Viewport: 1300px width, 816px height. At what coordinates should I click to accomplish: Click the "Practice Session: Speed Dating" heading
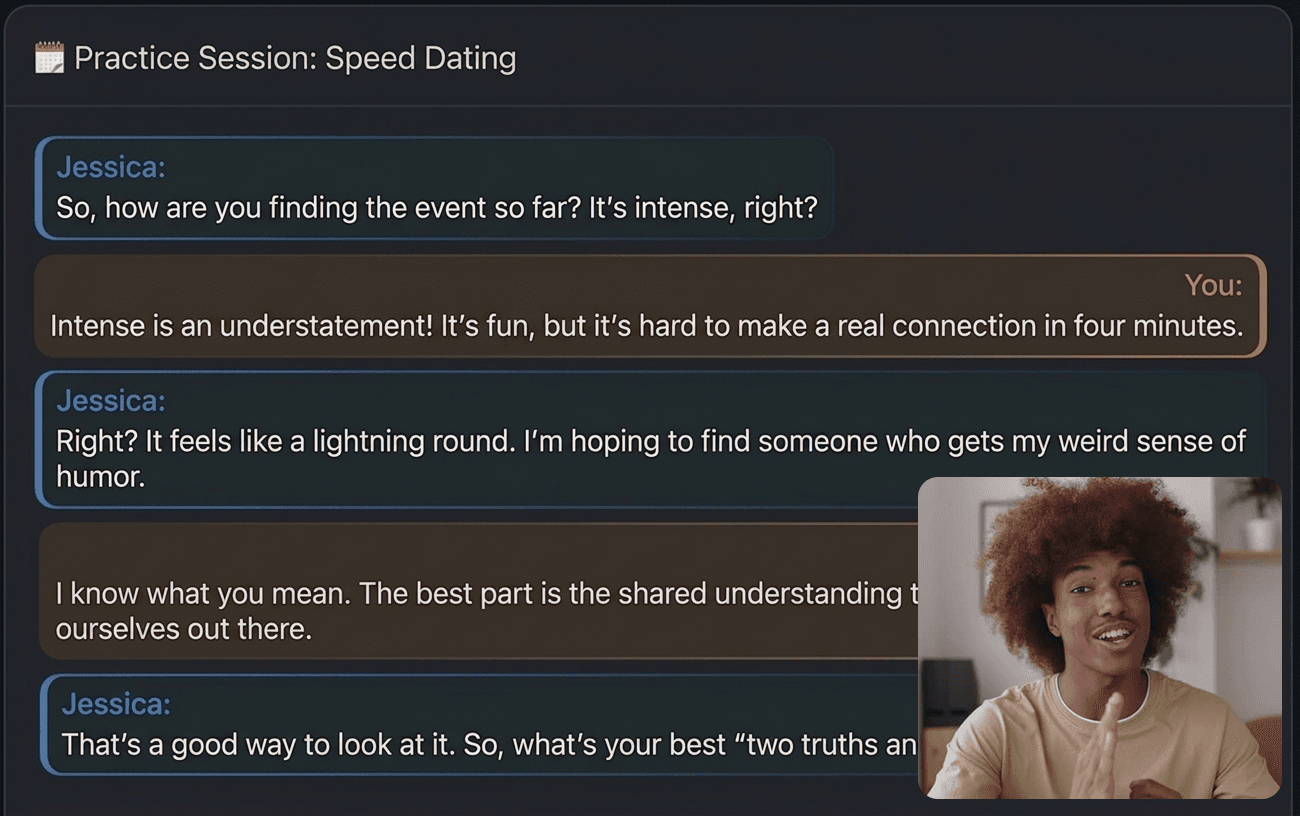(x=295, y=58)
